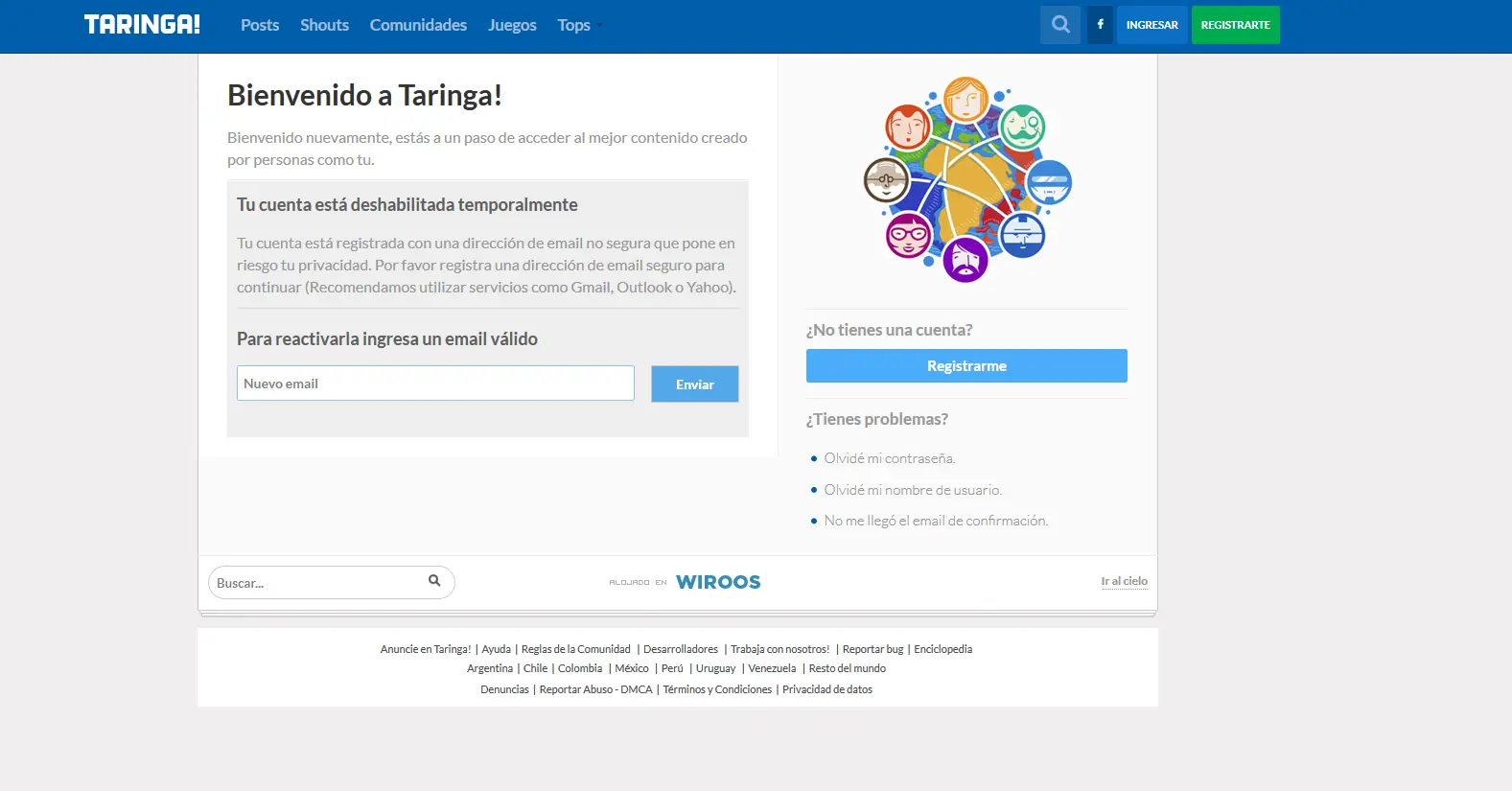Viewport: 1512px width, 791px height.
Task: Open Anuncie en Taringa! link
Action: point(426,649)
